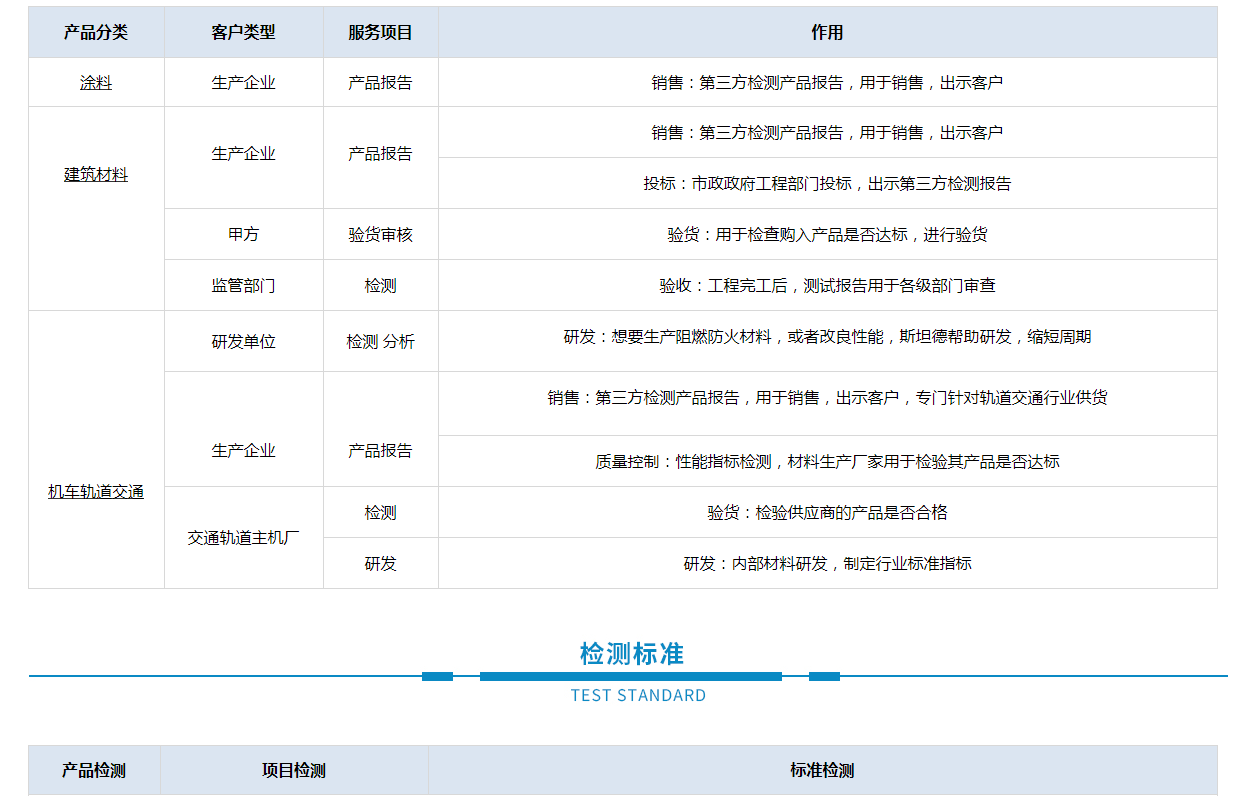1249x796 pixels.
Task: Select the 产品检测 column header
Action: click(x=94, y=771)
